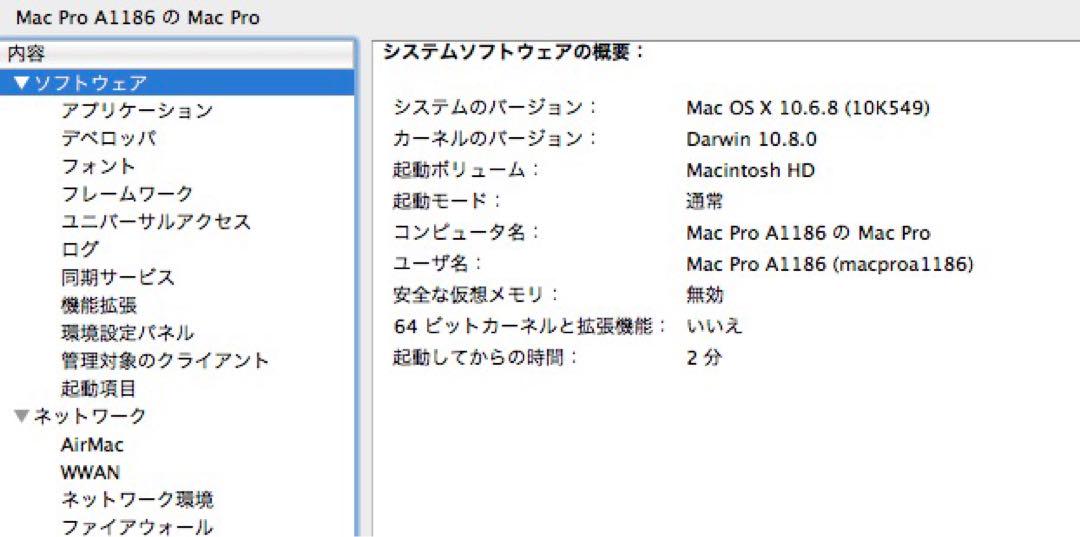Click the 内容 column header
1080x537 pixels.
178,55
